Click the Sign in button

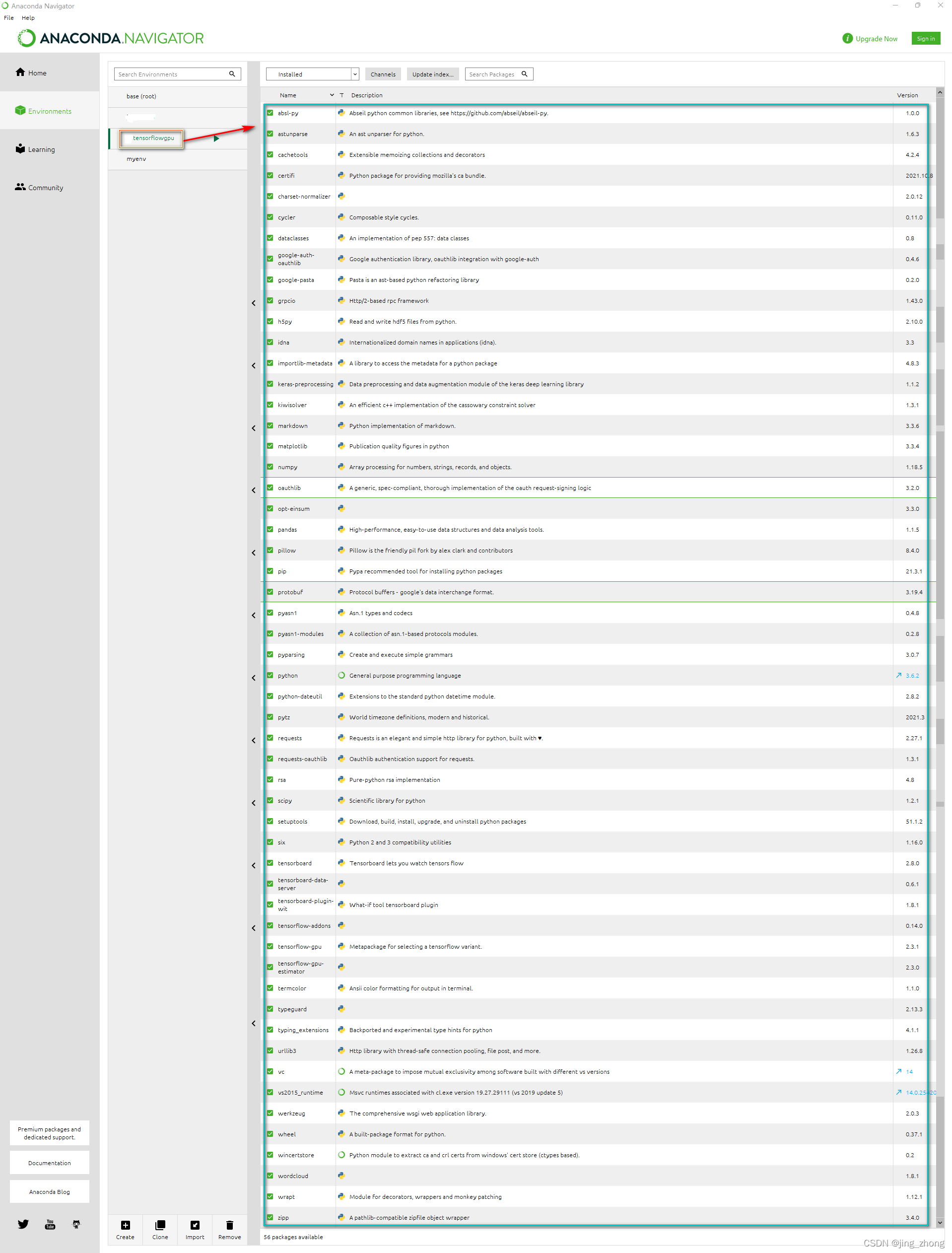(925, 38)
